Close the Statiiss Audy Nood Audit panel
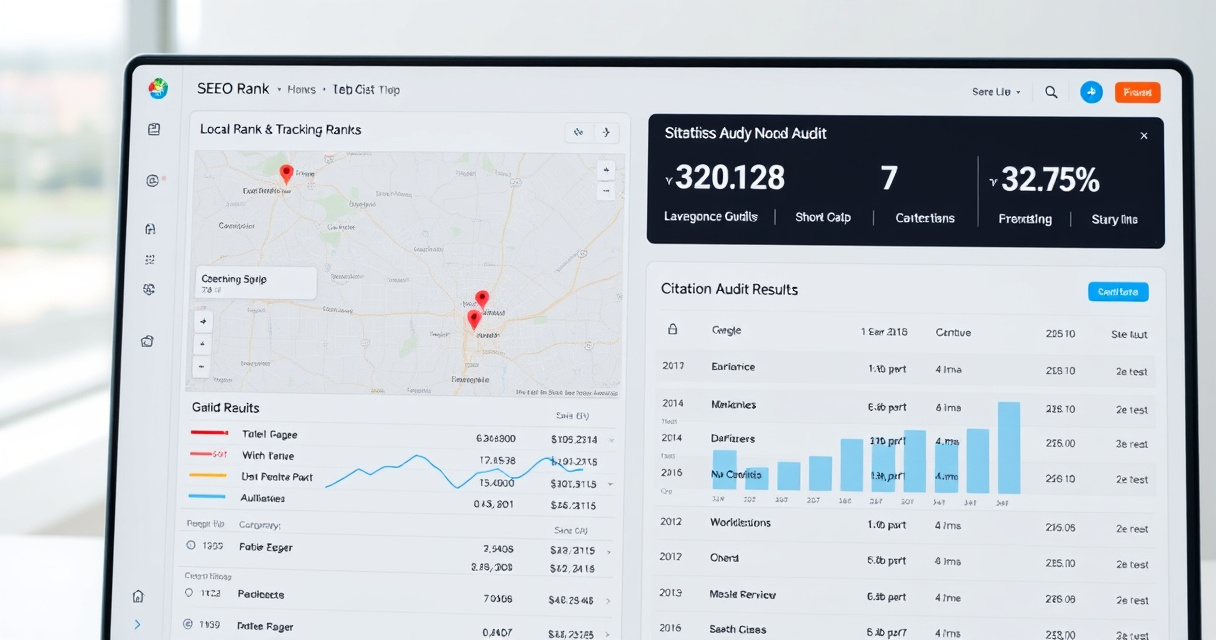This screenshot has height=640, width=1216. pyautogui.click(x=1144, y=136)
